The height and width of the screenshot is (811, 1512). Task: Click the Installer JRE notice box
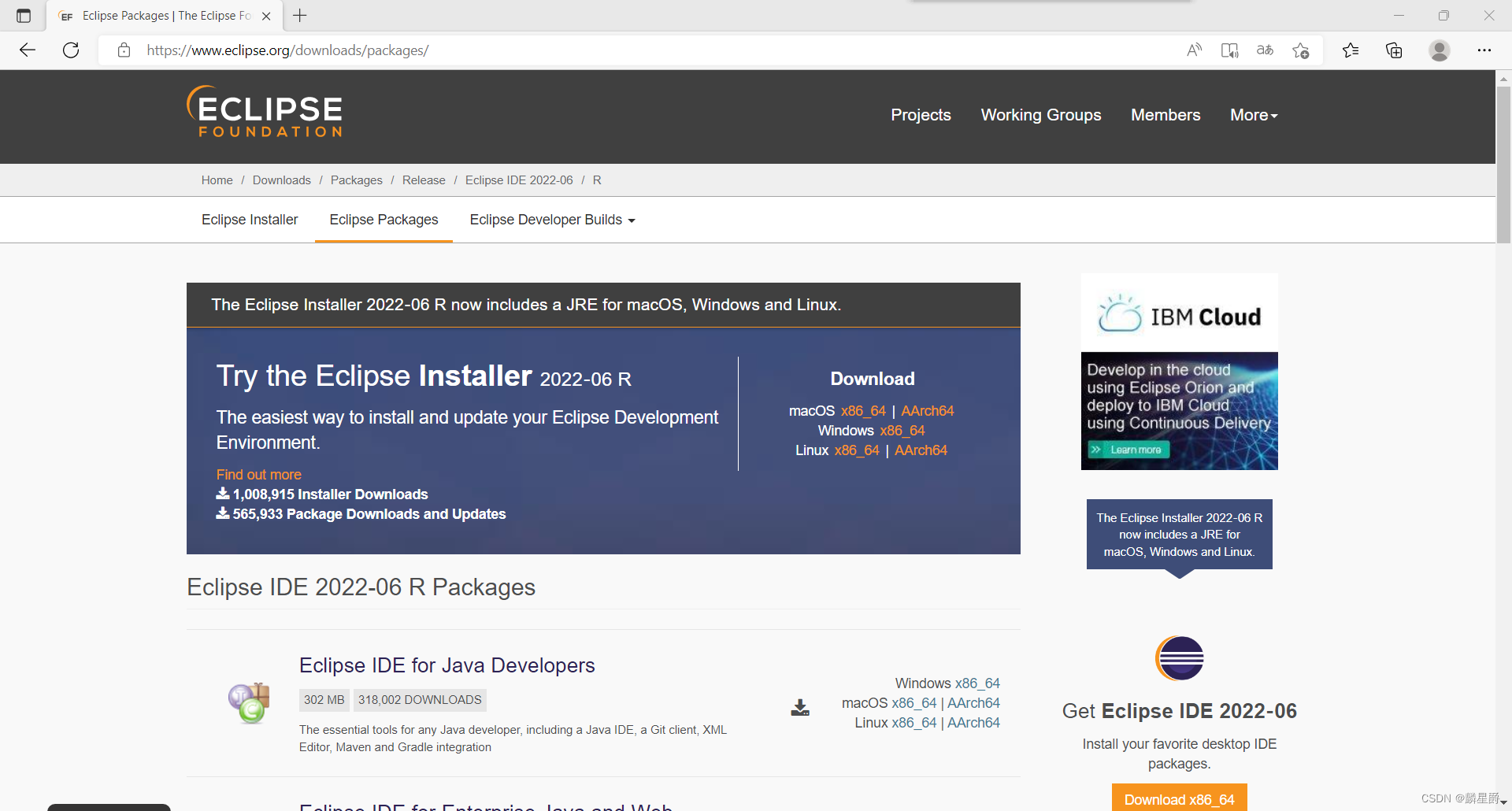coord(1179,535)
